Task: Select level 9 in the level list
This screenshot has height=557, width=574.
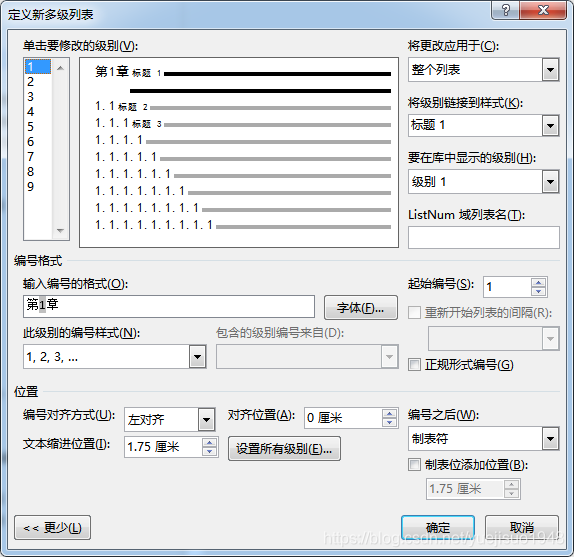Action: 38,187
